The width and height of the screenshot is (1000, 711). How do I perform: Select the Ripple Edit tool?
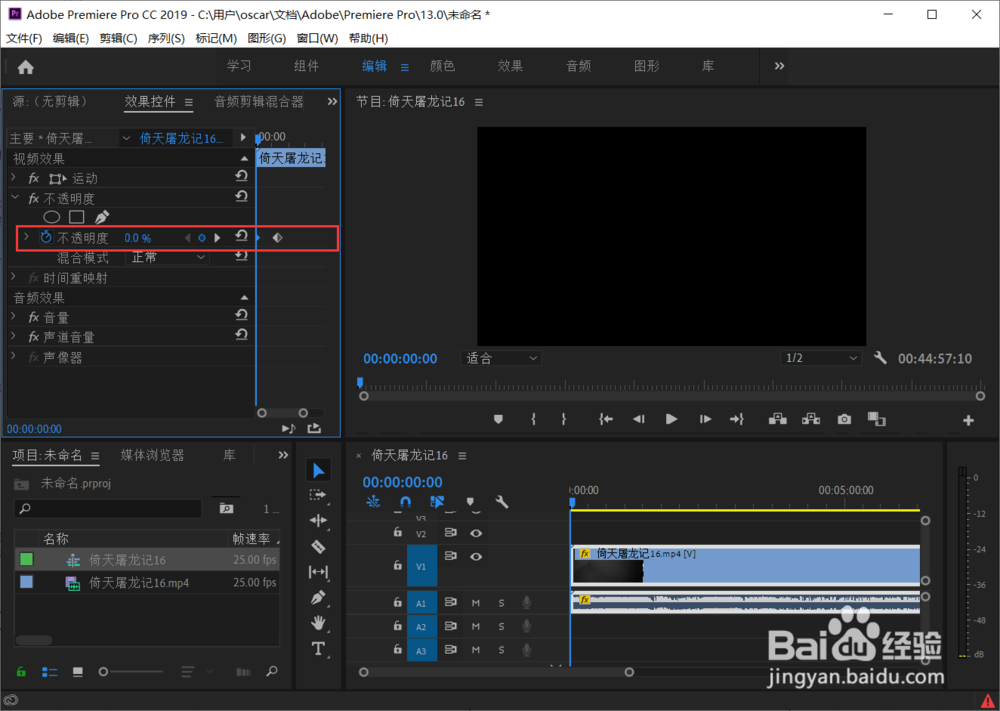pos(318,520)
